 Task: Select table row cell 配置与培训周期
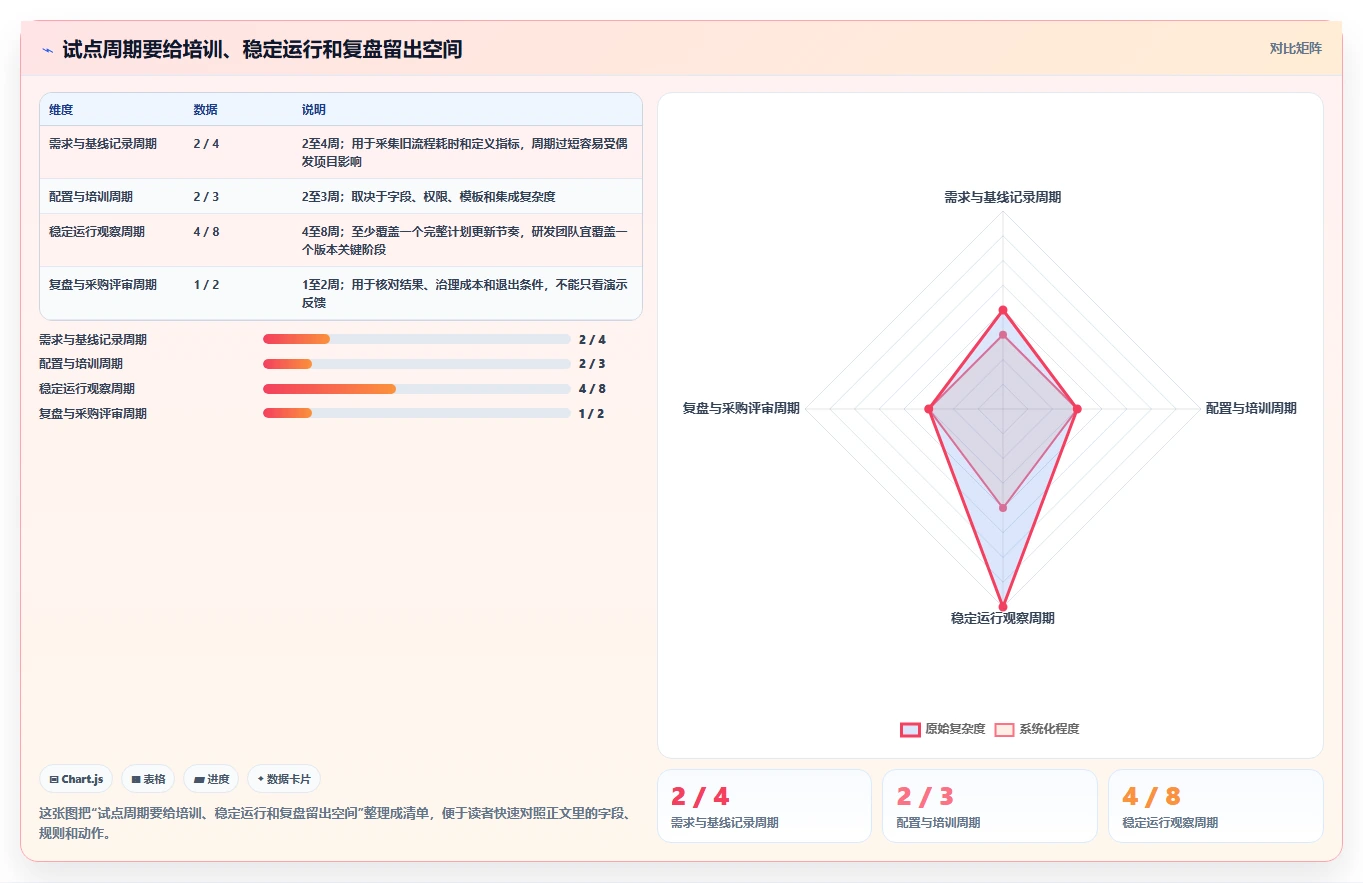91,196
